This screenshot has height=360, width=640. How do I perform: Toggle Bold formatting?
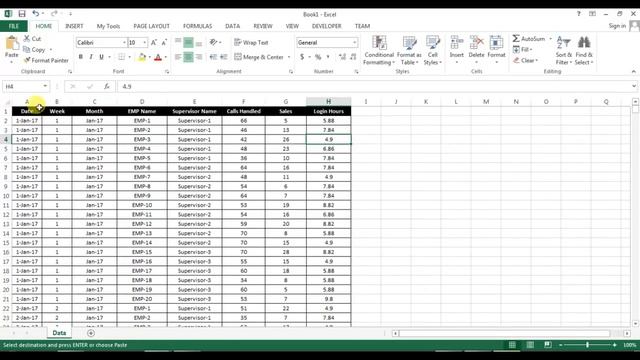(x=80, y=57)
